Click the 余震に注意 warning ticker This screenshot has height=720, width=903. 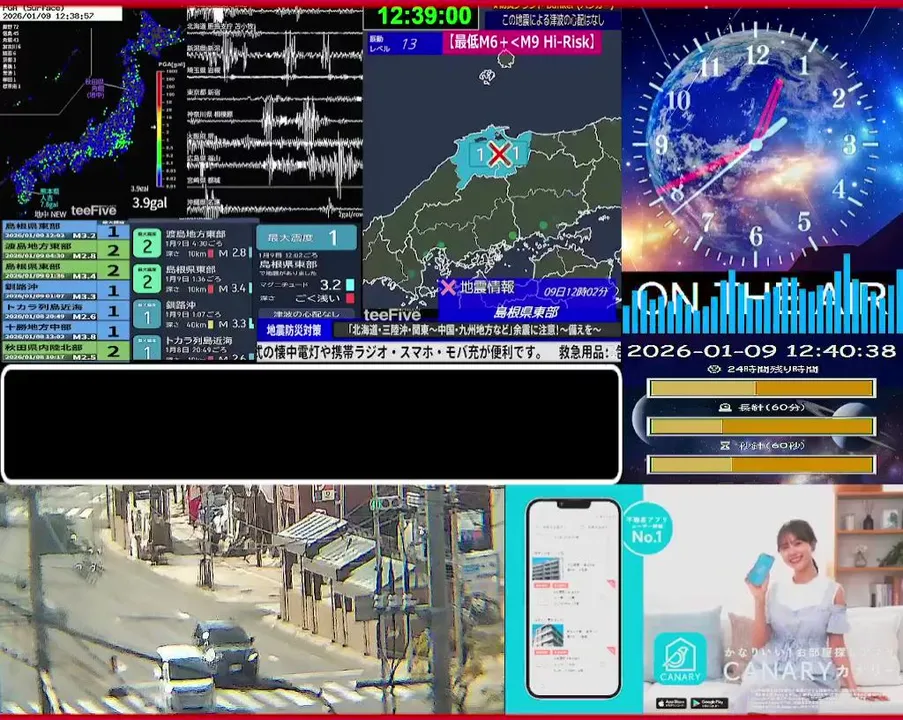(475, 330)
